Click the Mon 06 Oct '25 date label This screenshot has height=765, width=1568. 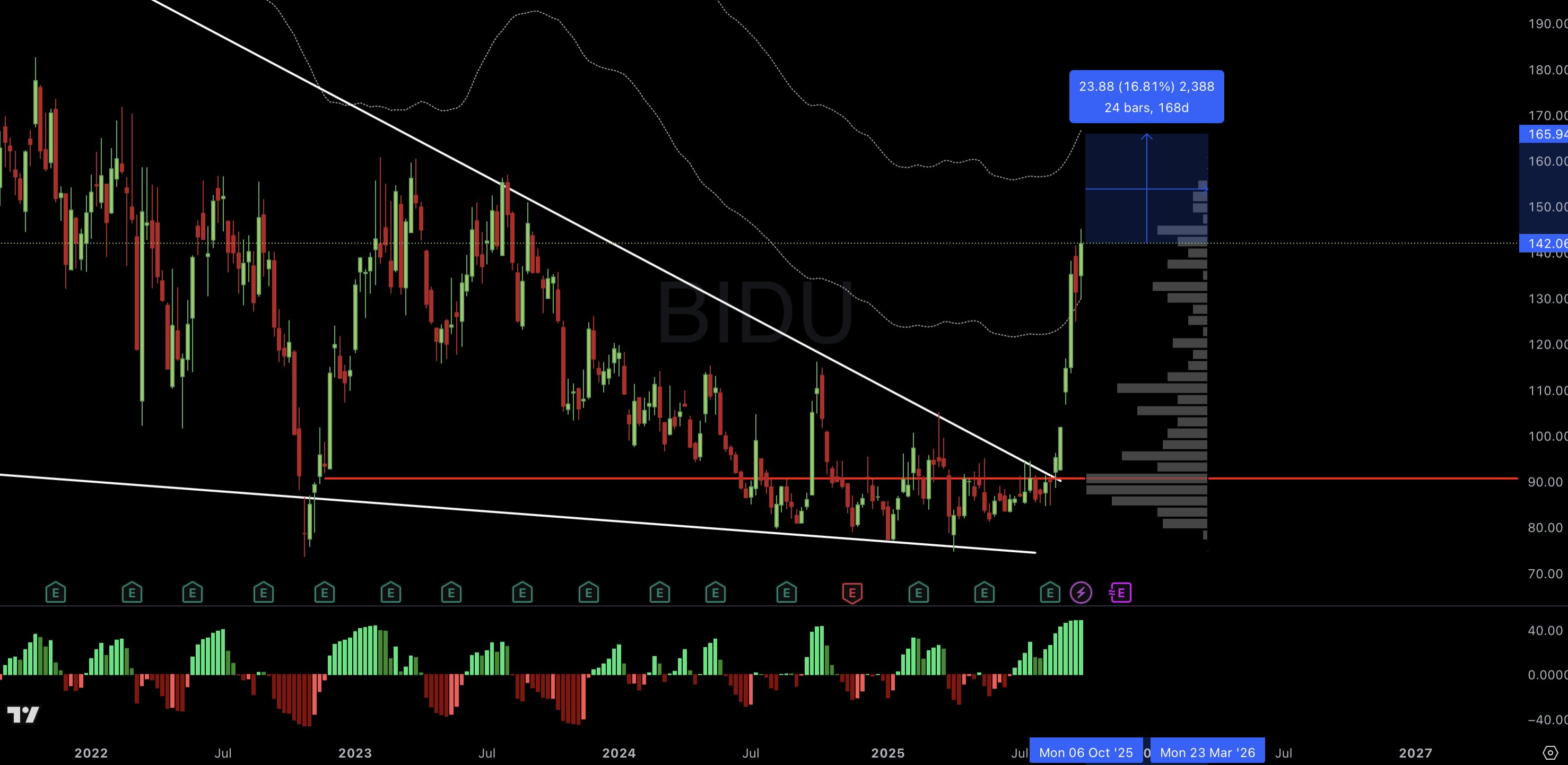coord(1086,753)
